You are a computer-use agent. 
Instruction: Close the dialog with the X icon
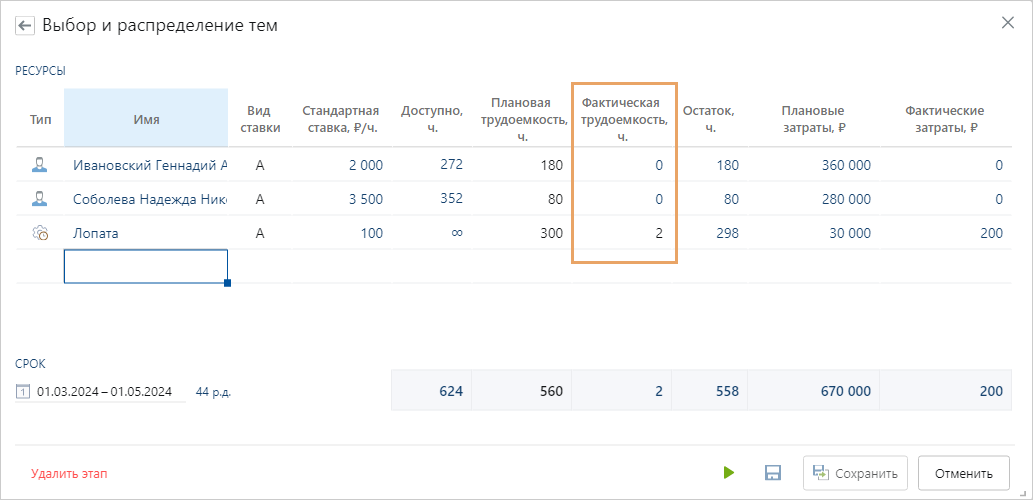click(x=1008, y=22)
